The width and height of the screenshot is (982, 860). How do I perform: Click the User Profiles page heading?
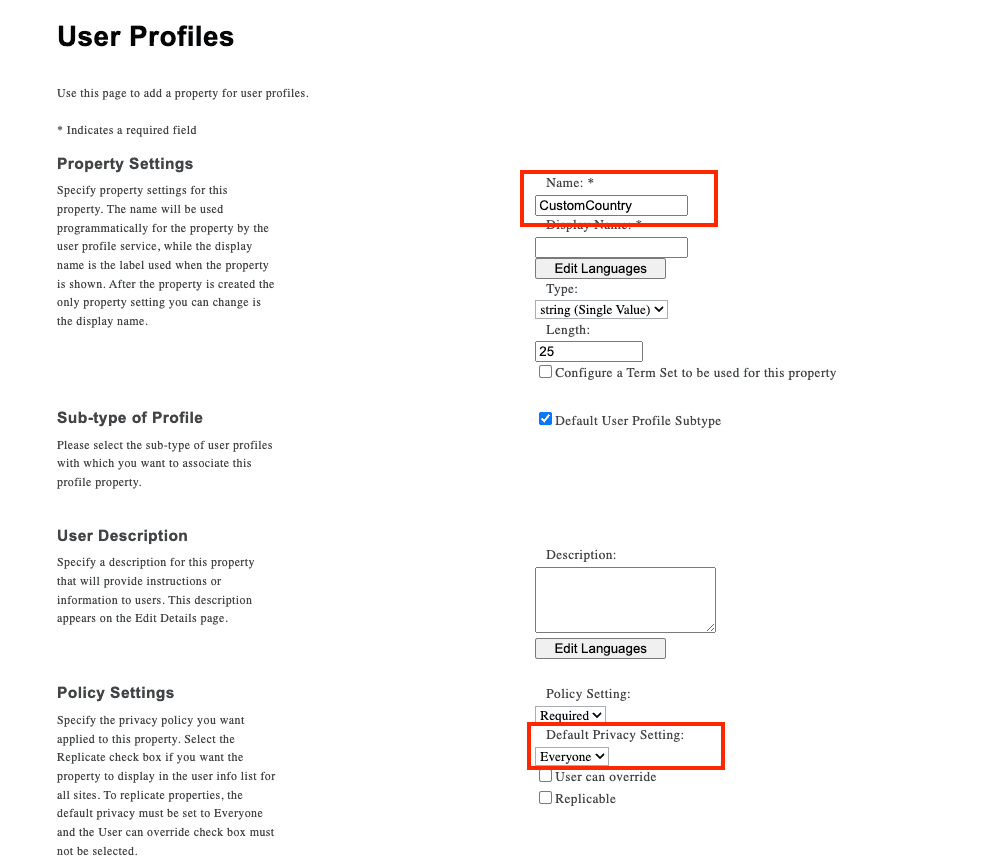tap(145, 37)
